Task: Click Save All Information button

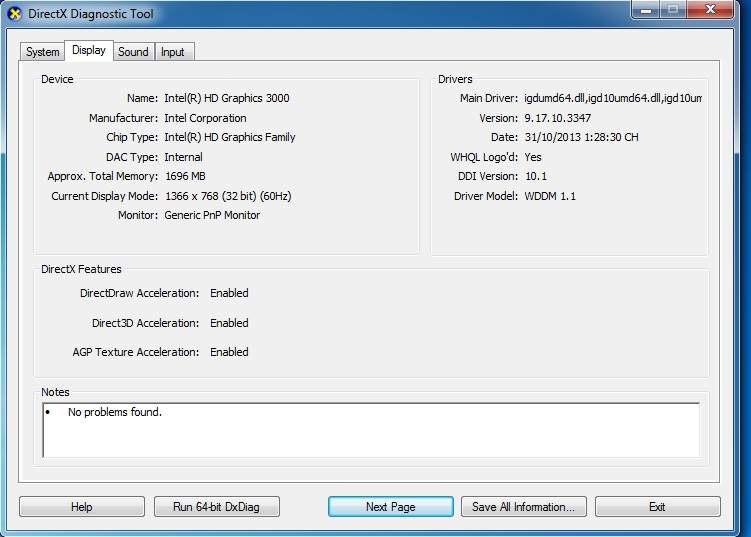Action: pyautogui.click(x=523, y=506)
